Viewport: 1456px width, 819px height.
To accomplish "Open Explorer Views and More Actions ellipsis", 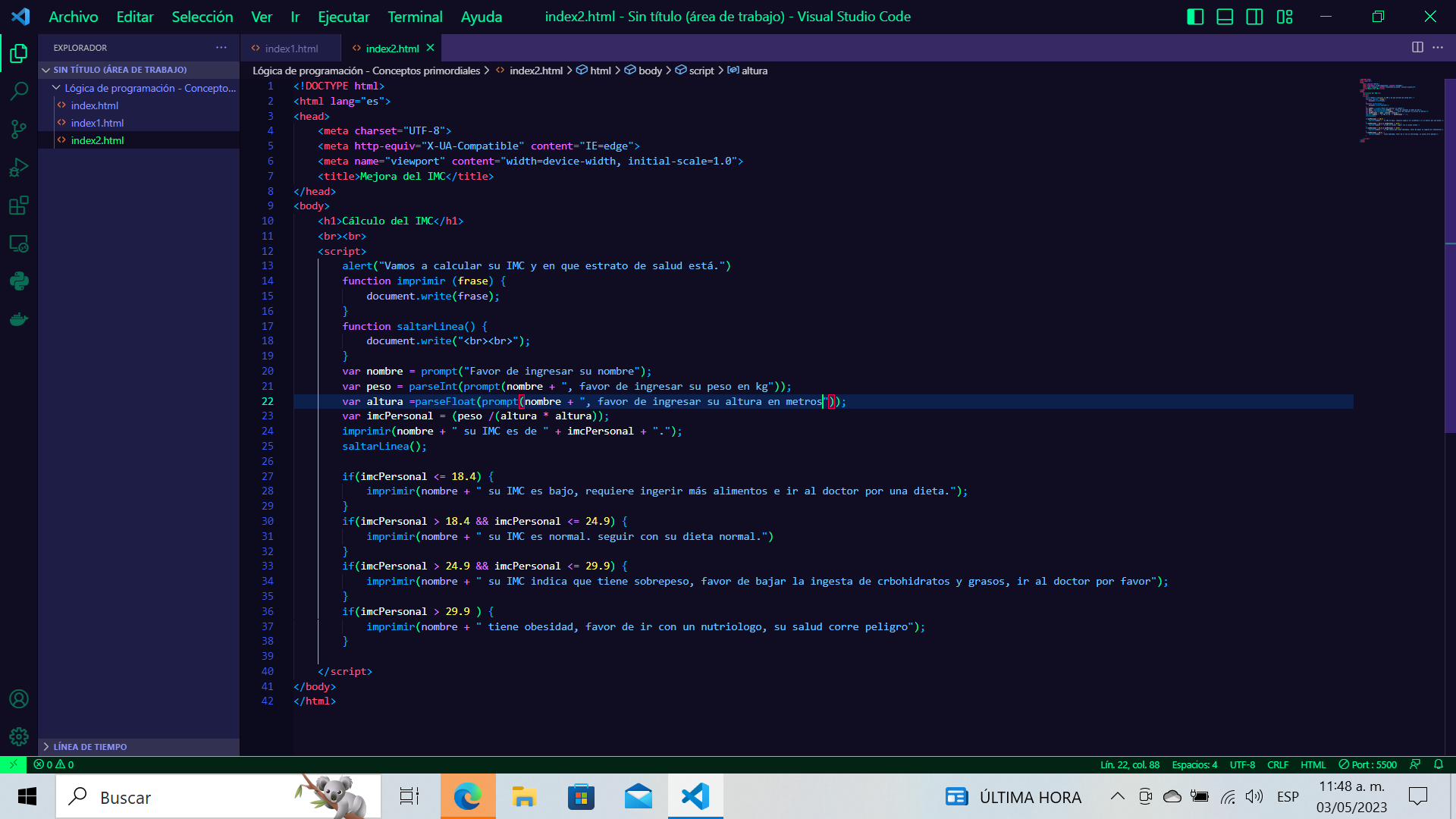I will pyautogui.click(x=221, y=47).
